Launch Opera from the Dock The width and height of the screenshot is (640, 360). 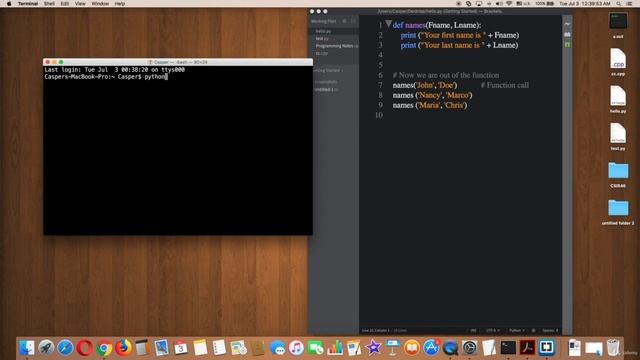(84, 348)
